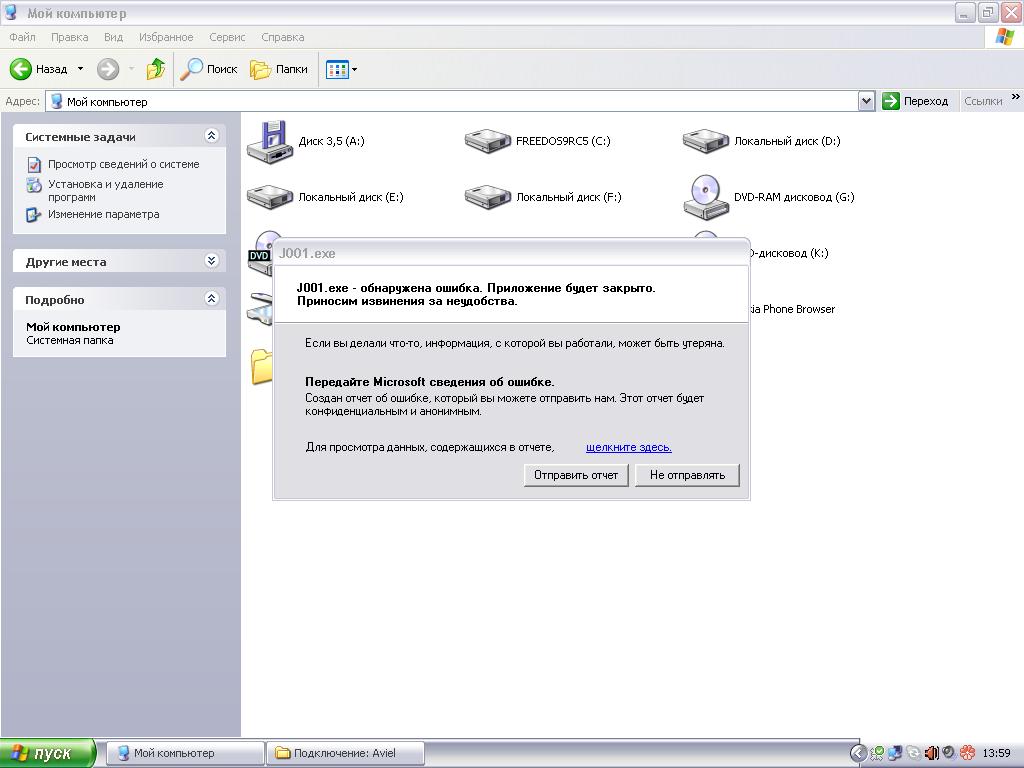Click the Поиск search toolbar button
The height and width of the screenshot is (768, 1024).
point(209,69)
